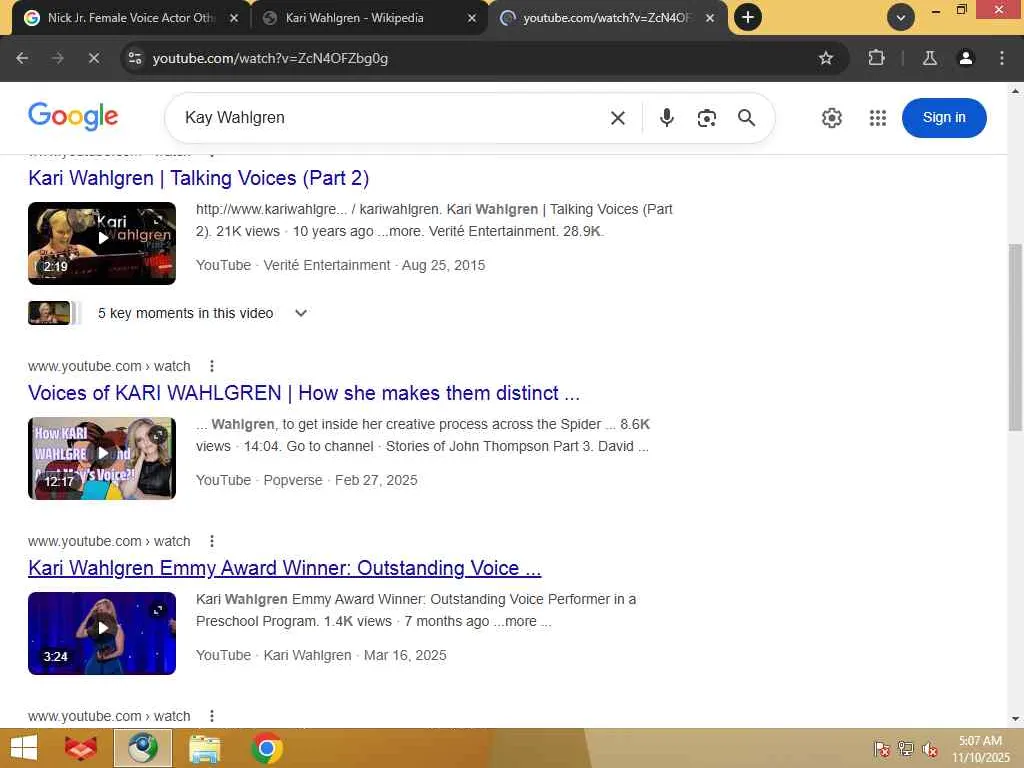Play the 12:17 Popverse video thumbnail
This screenshot has height=768, width=1024.
click(x=102, y=458)
